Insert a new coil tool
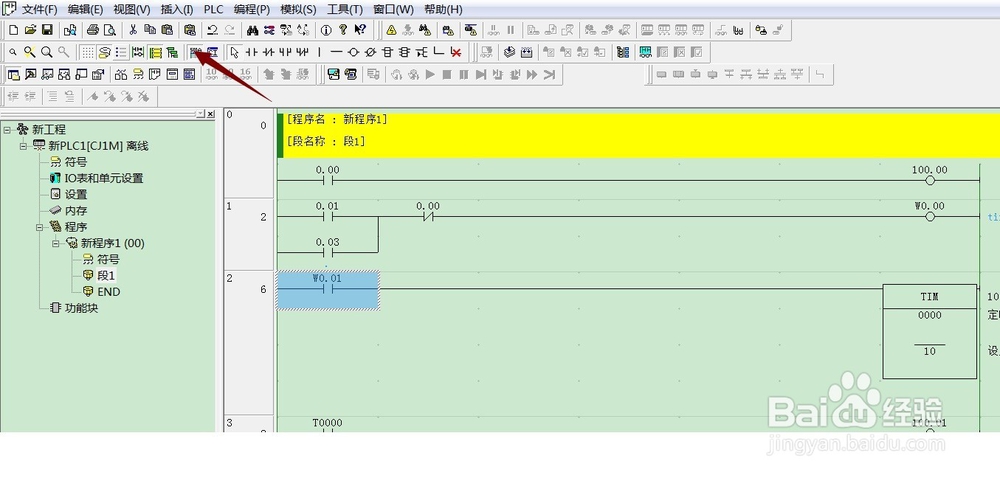The height and width of the screenshot is (478, 1000). [x=353, y=52]
